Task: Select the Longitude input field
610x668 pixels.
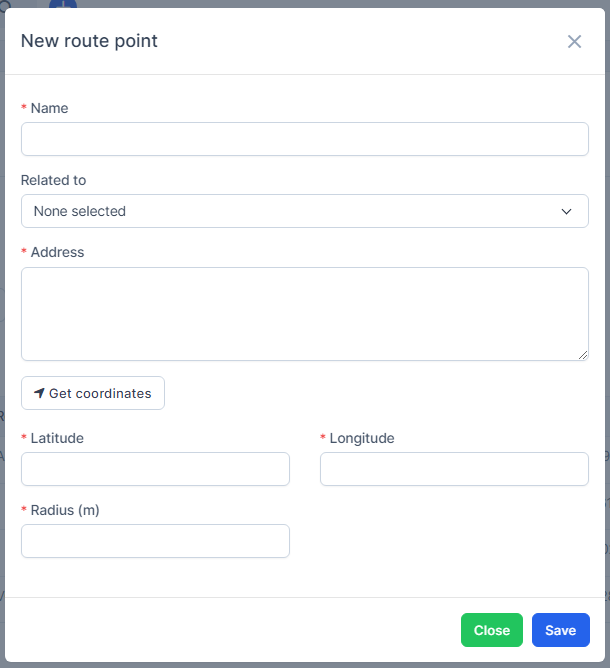Action: [x=454, y=469]
